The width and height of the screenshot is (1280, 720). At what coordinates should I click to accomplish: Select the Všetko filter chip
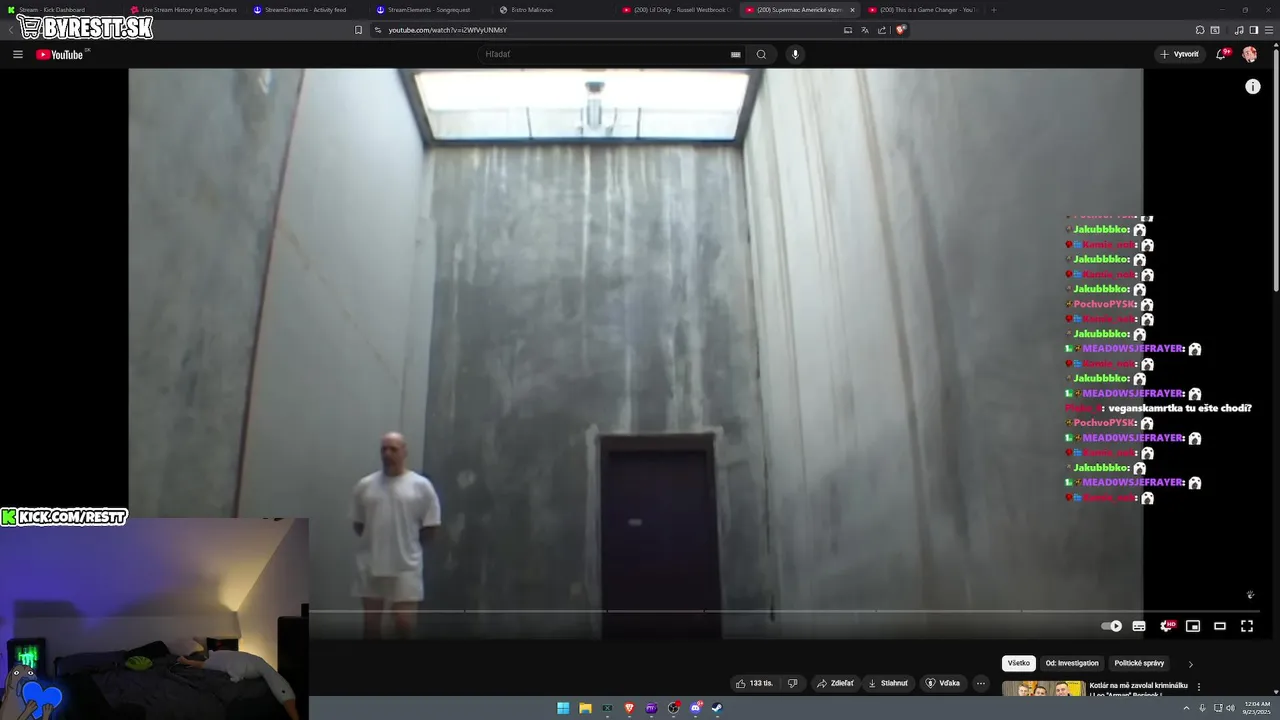pyautogui.click(x=1018, y=663)
